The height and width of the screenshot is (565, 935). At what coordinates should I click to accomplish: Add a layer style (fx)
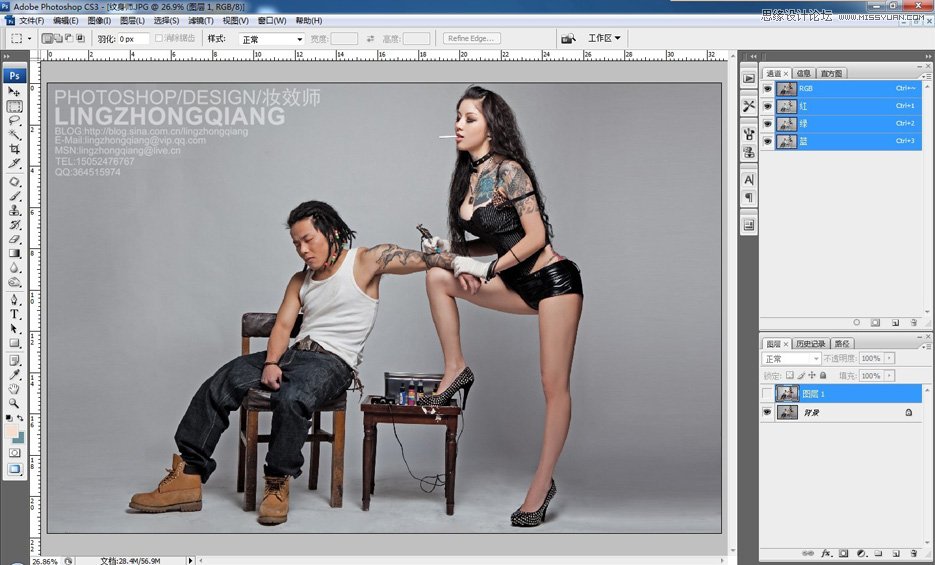[x=826, y=554]
